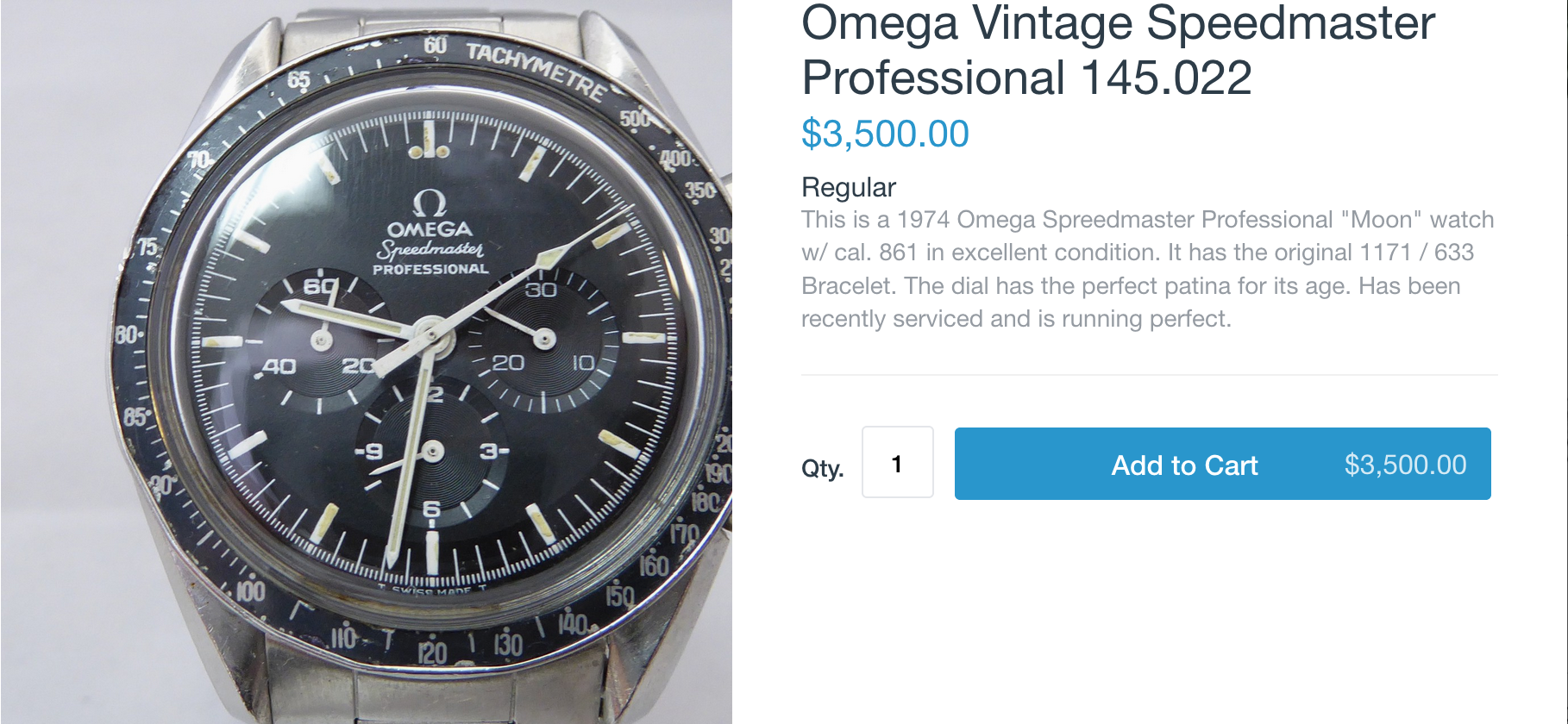
Task: Click the Omega Vintage Speedmaster product title
Action: (1118, 50)
